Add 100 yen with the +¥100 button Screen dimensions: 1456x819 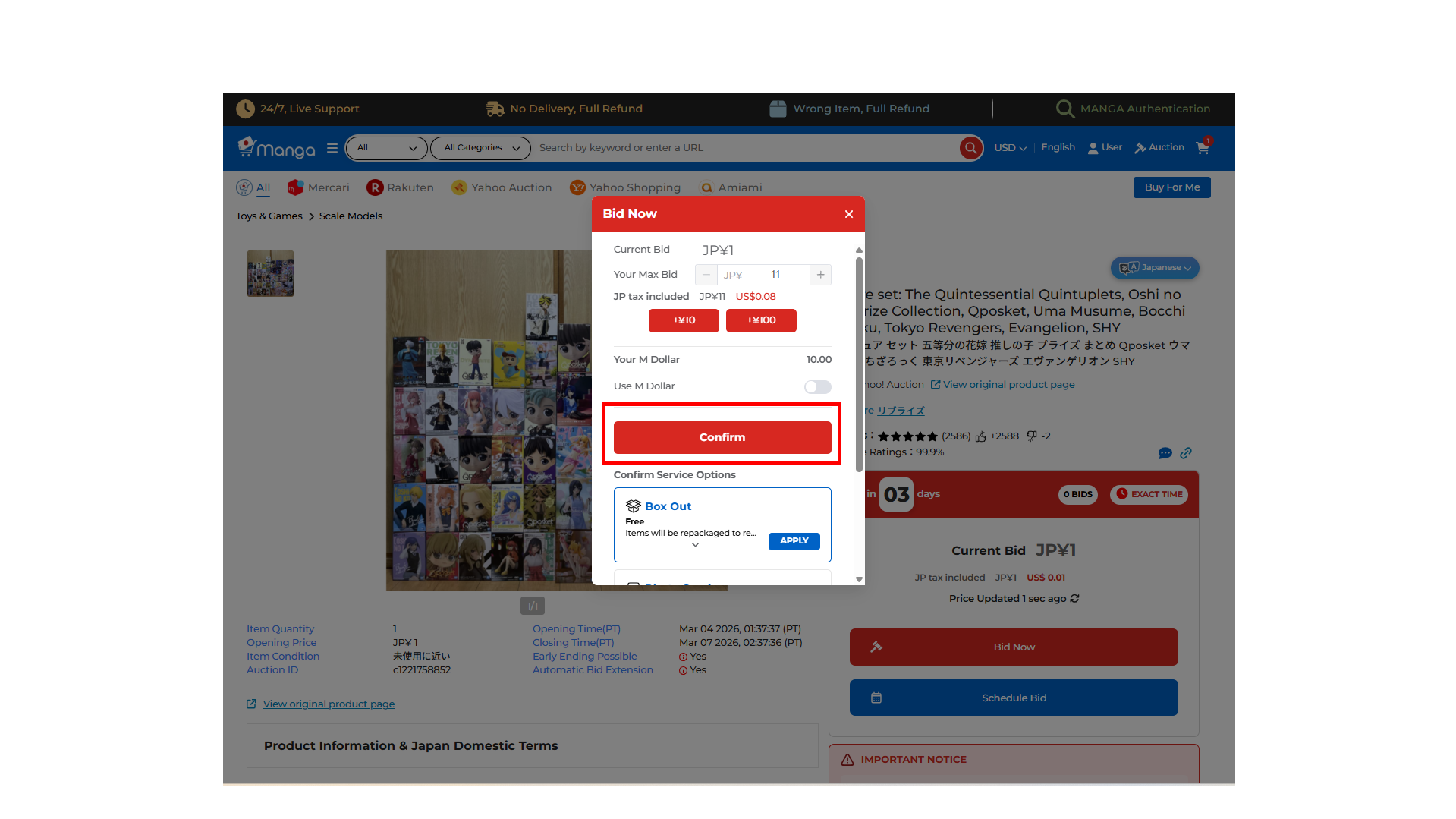tap(761, 320)
